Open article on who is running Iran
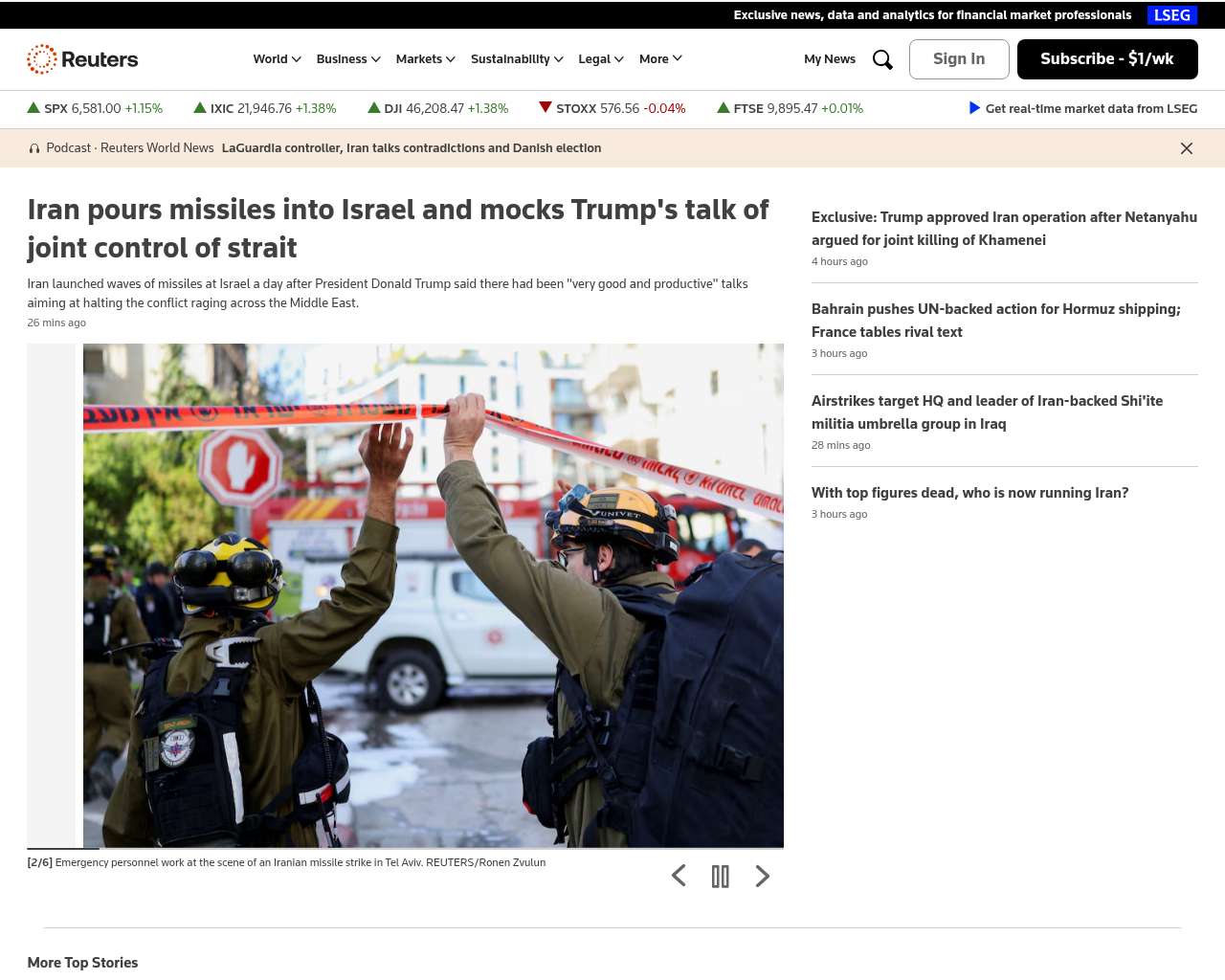 click(x=969, y=493)
